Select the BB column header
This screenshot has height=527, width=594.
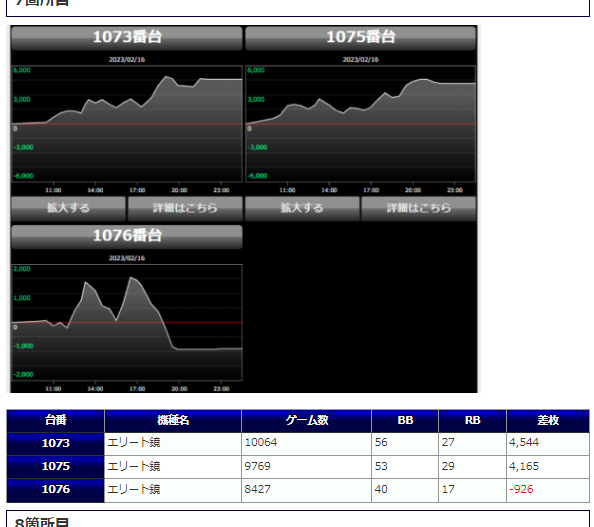pyautogui.click(x=405, y=421)
